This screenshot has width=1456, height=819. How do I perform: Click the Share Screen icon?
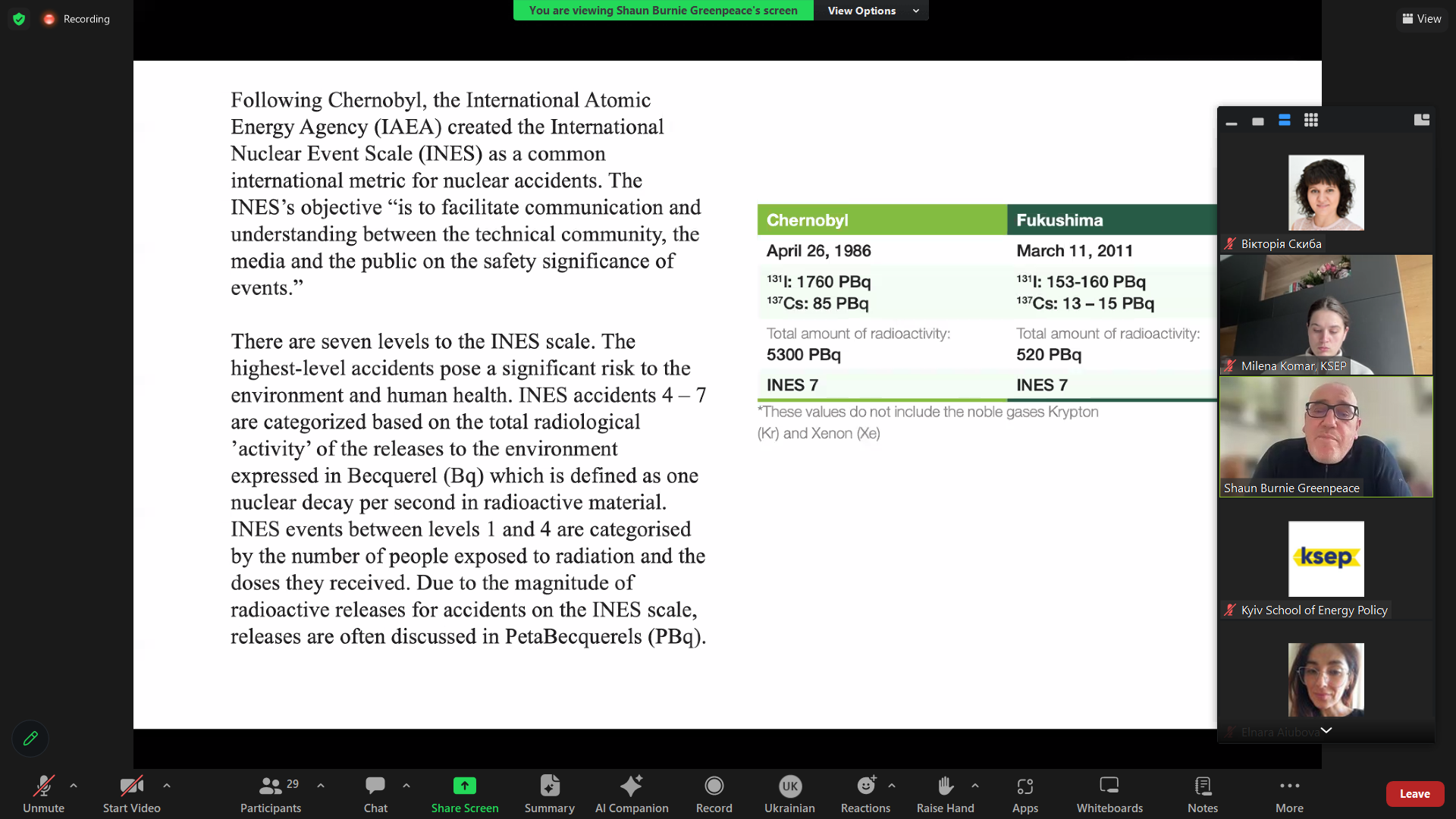[x=464, y=786]
